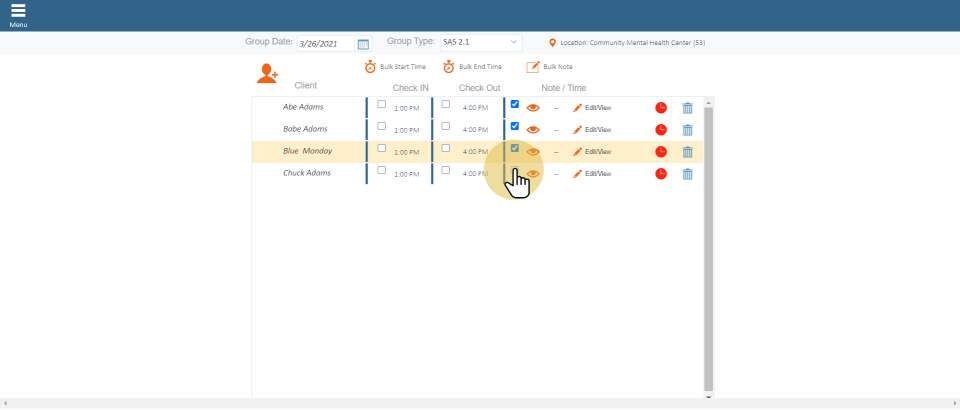Expand the Group Type dropdown
This screenshot has width=960, height=410.
pos(482,43)
